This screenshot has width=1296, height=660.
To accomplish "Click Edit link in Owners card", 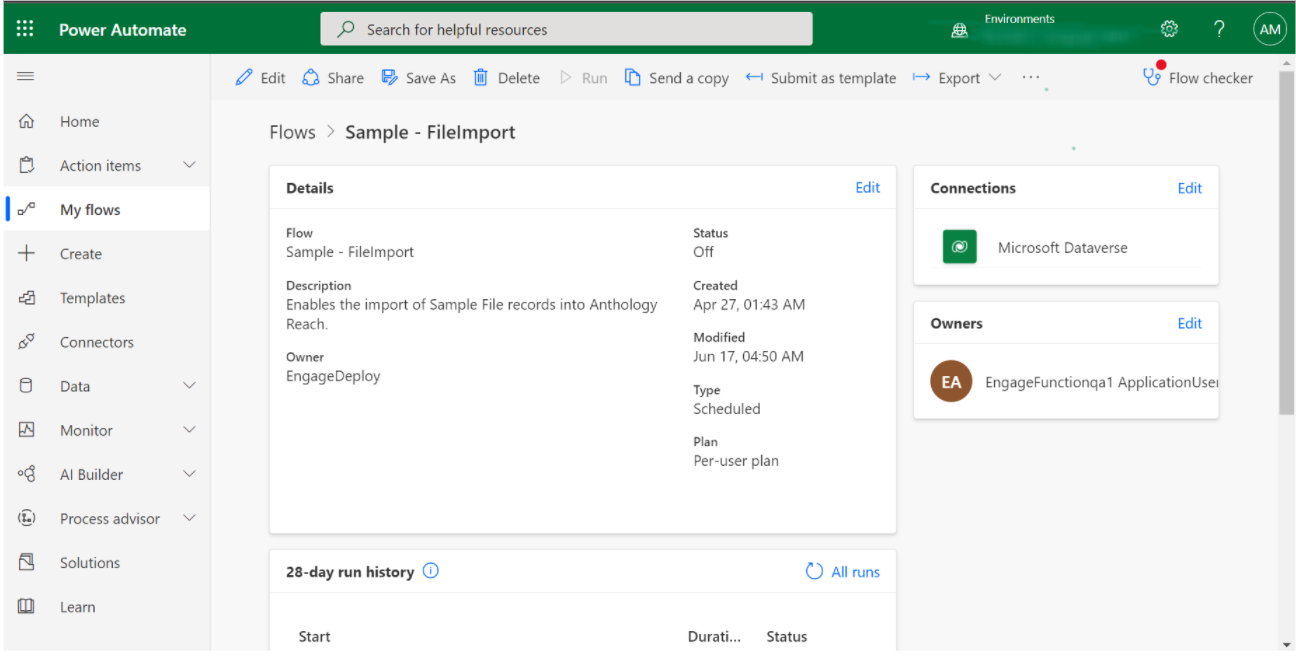I will (x=1190, y=322).
